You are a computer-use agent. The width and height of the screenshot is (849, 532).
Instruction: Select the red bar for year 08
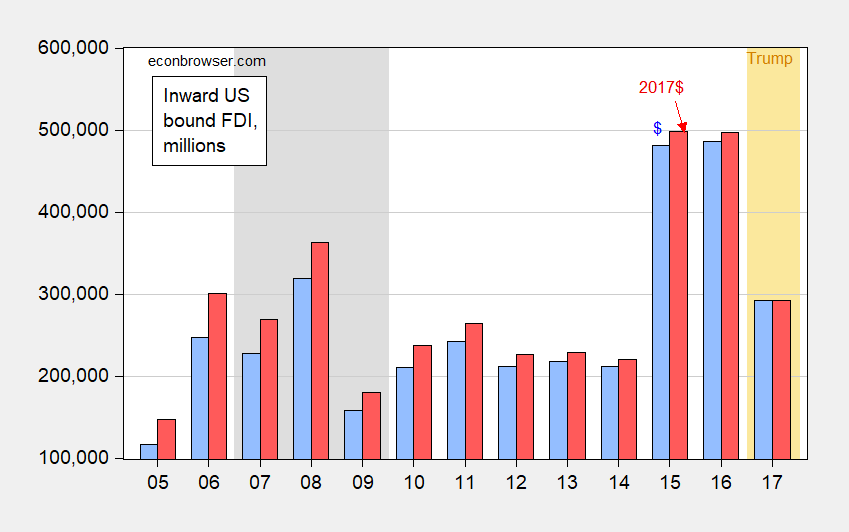(x=320, y=351)
